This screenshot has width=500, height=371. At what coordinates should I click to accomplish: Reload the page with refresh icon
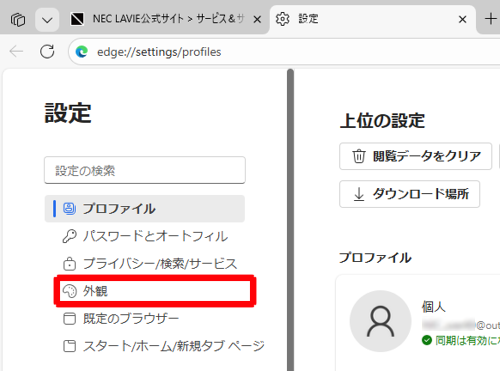(x=47, y=51)
